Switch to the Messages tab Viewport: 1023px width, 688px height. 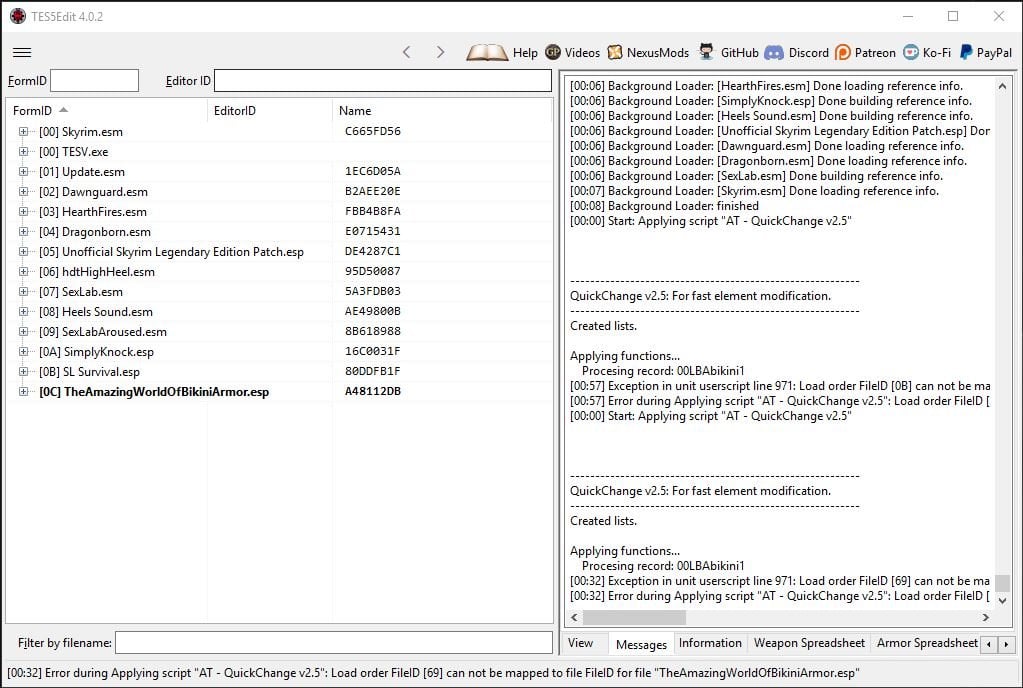pos(641,644)
